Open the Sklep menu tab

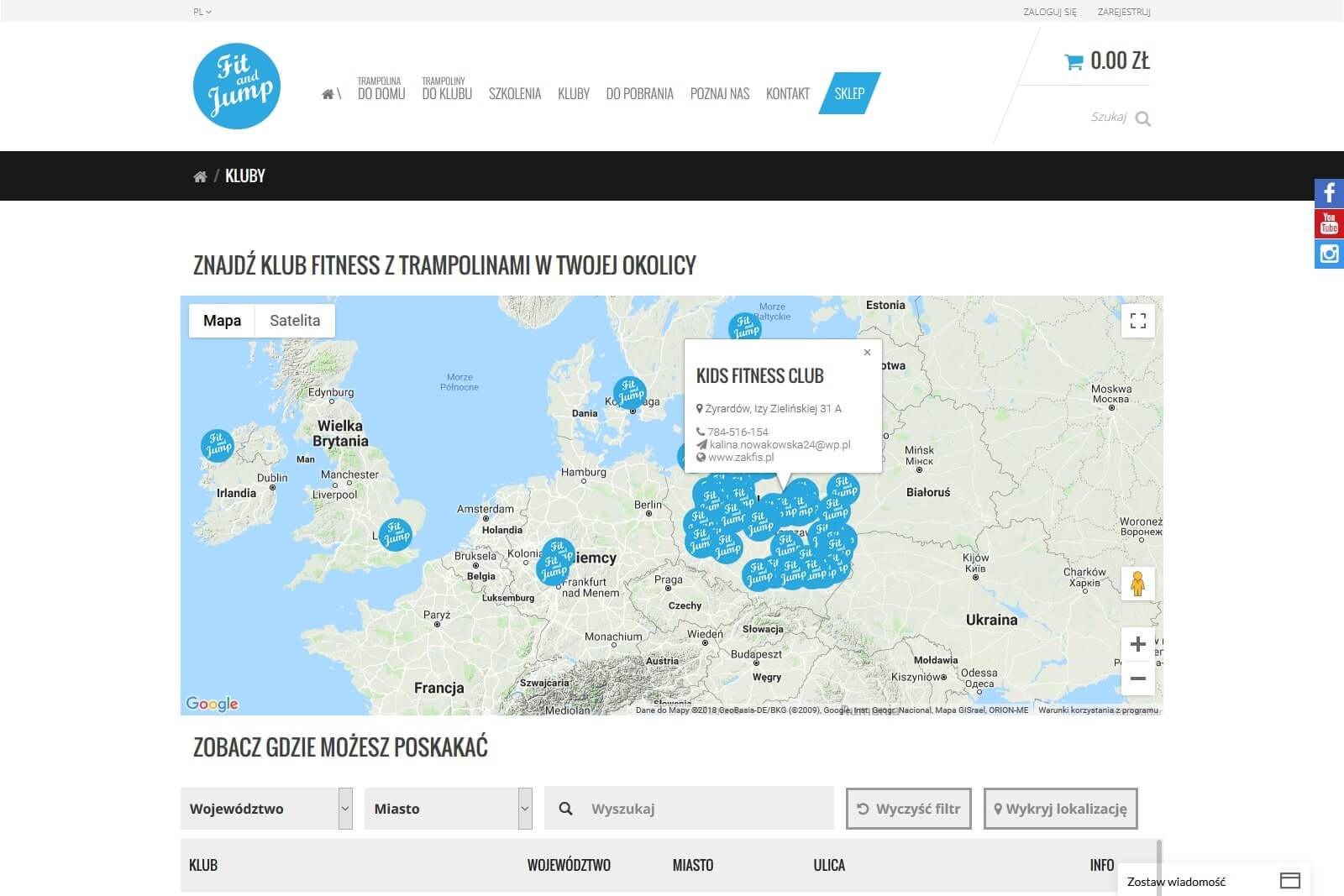pos(848,93)
